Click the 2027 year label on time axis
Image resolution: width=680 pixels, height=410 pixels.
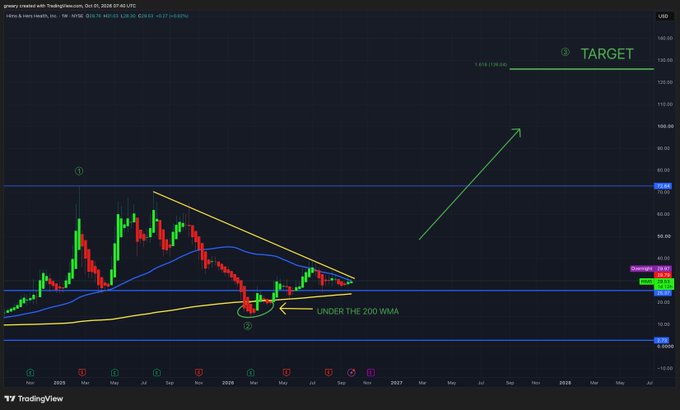coord(396,383)
